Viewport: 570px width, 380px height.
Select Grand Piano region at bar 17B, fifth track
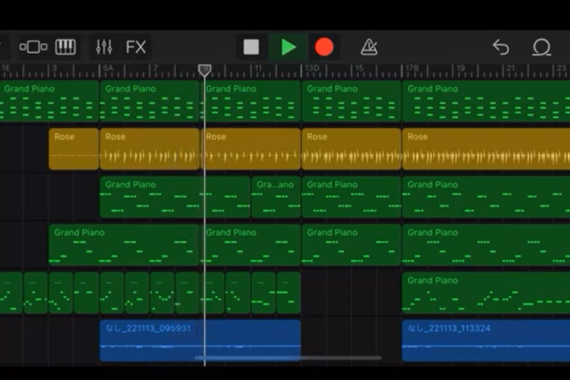tap(486, 293)
